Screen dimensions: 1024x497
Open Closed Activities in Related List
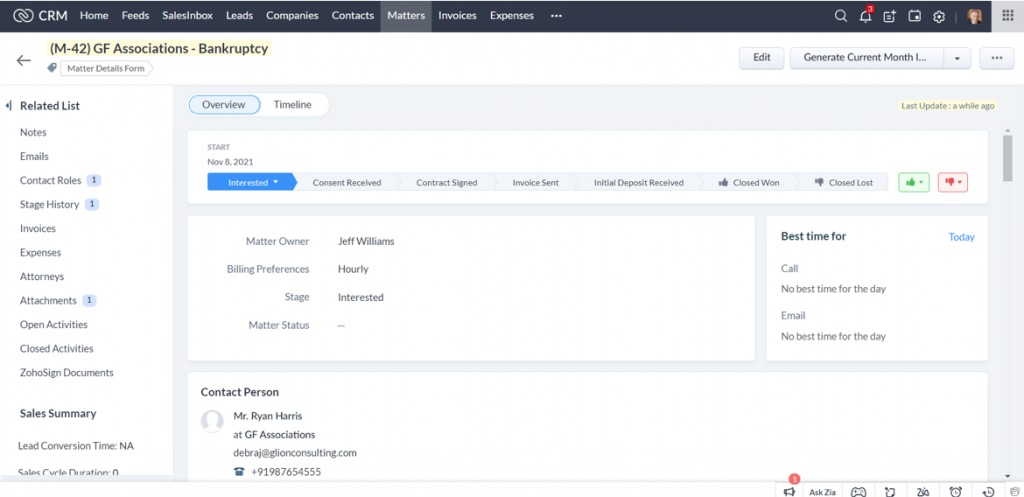[57, 349]
